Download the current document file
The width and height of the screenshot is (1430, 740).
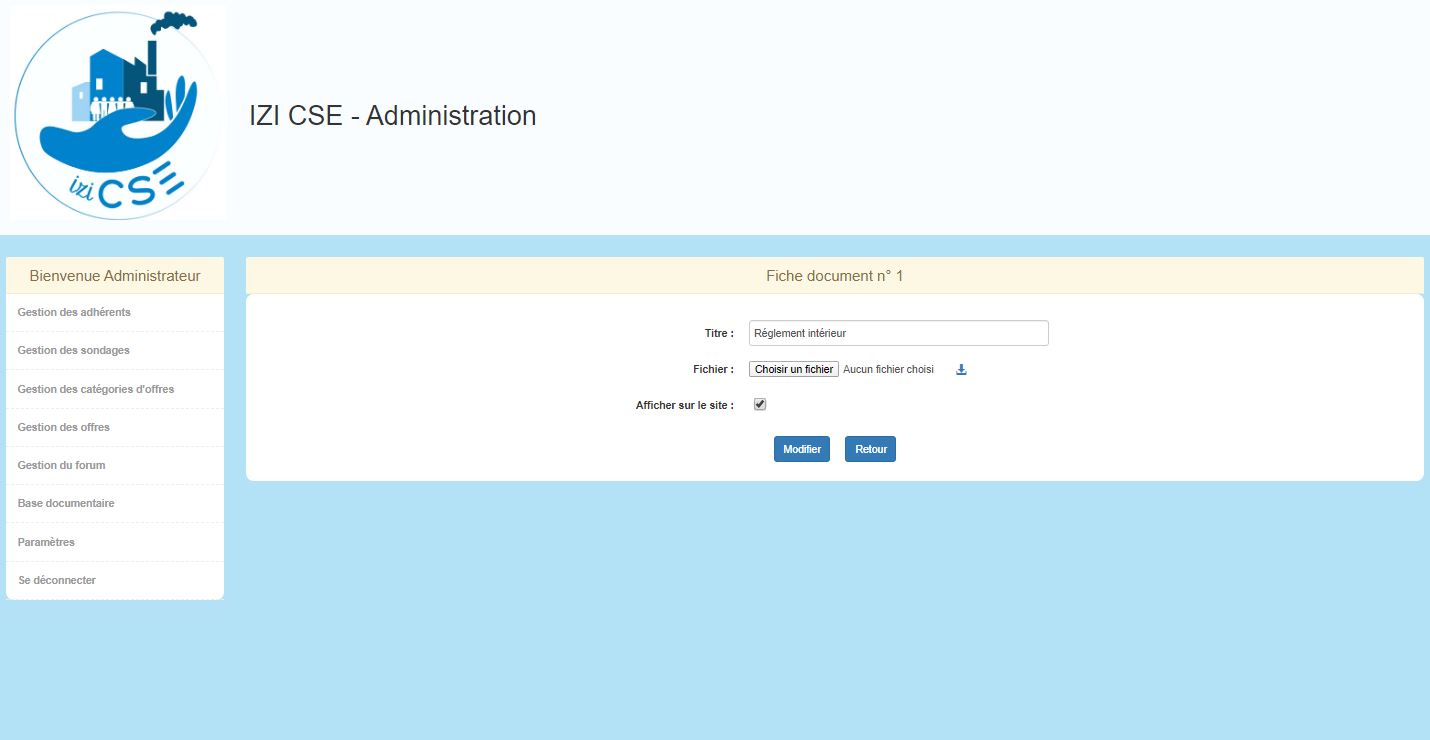961,370
